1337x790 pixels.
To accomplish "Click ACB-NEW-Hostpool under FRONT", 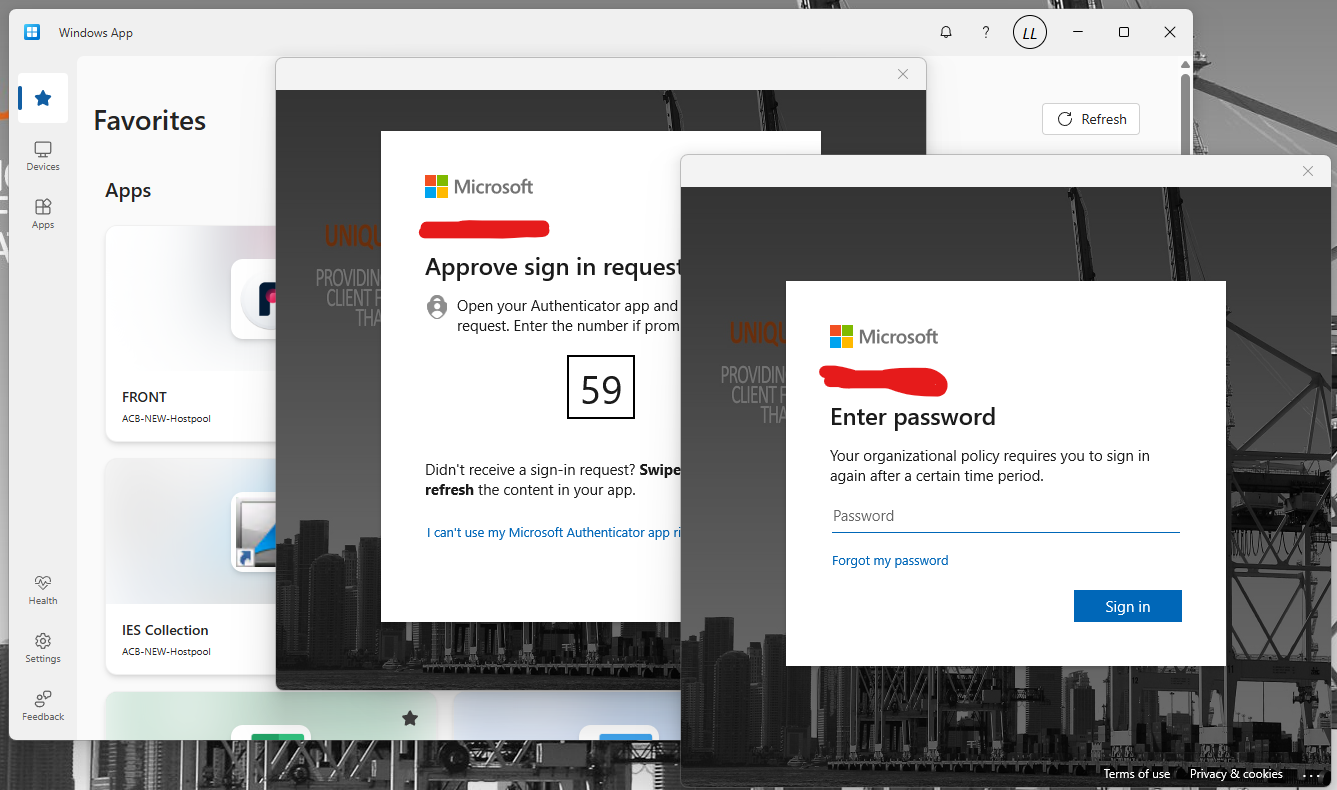I will point(166,418).
